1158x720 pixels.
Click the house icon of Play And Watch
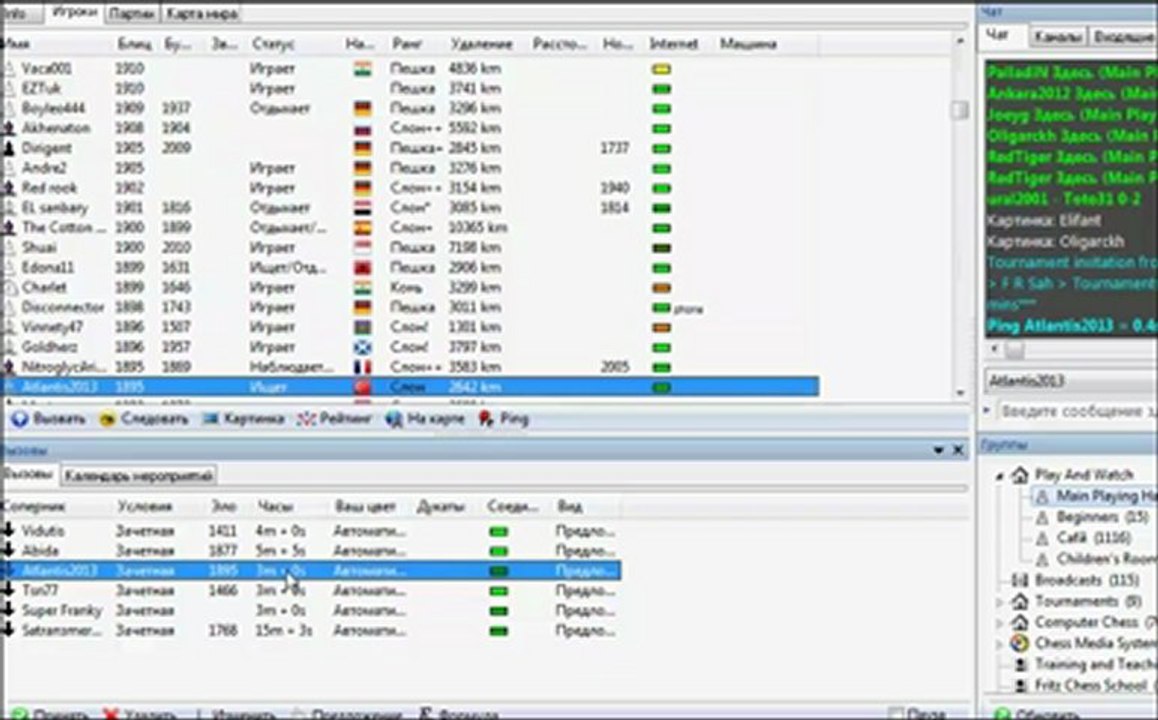tap(1020, 475)
